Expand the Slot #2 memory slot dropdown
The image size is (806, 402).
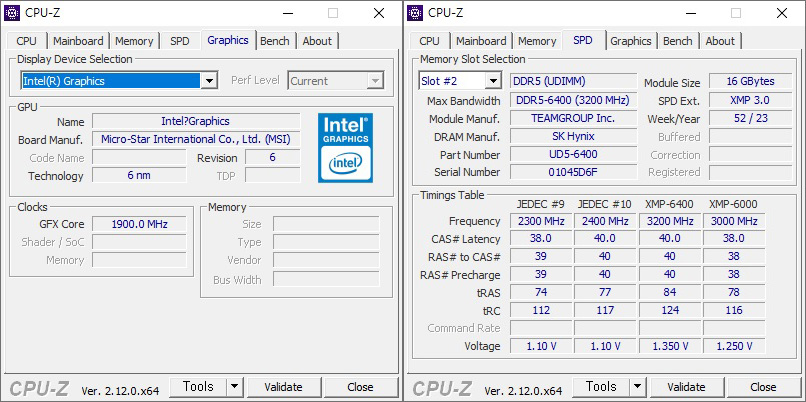click(x=493, y=81)
